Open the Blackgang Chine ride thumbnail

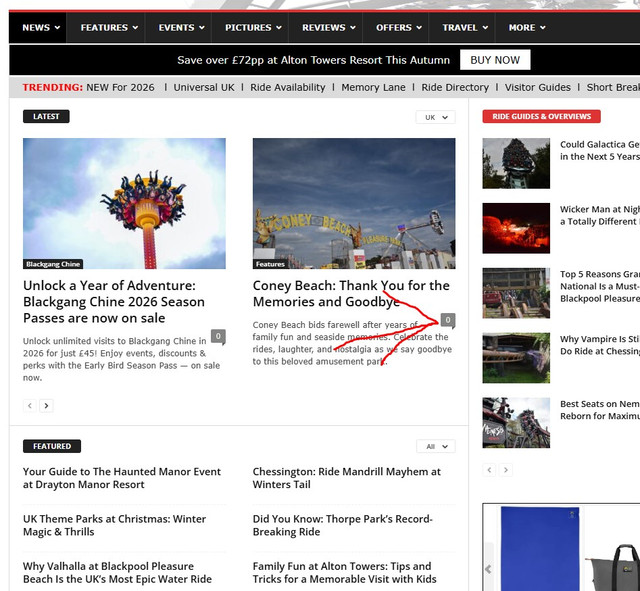124,203
